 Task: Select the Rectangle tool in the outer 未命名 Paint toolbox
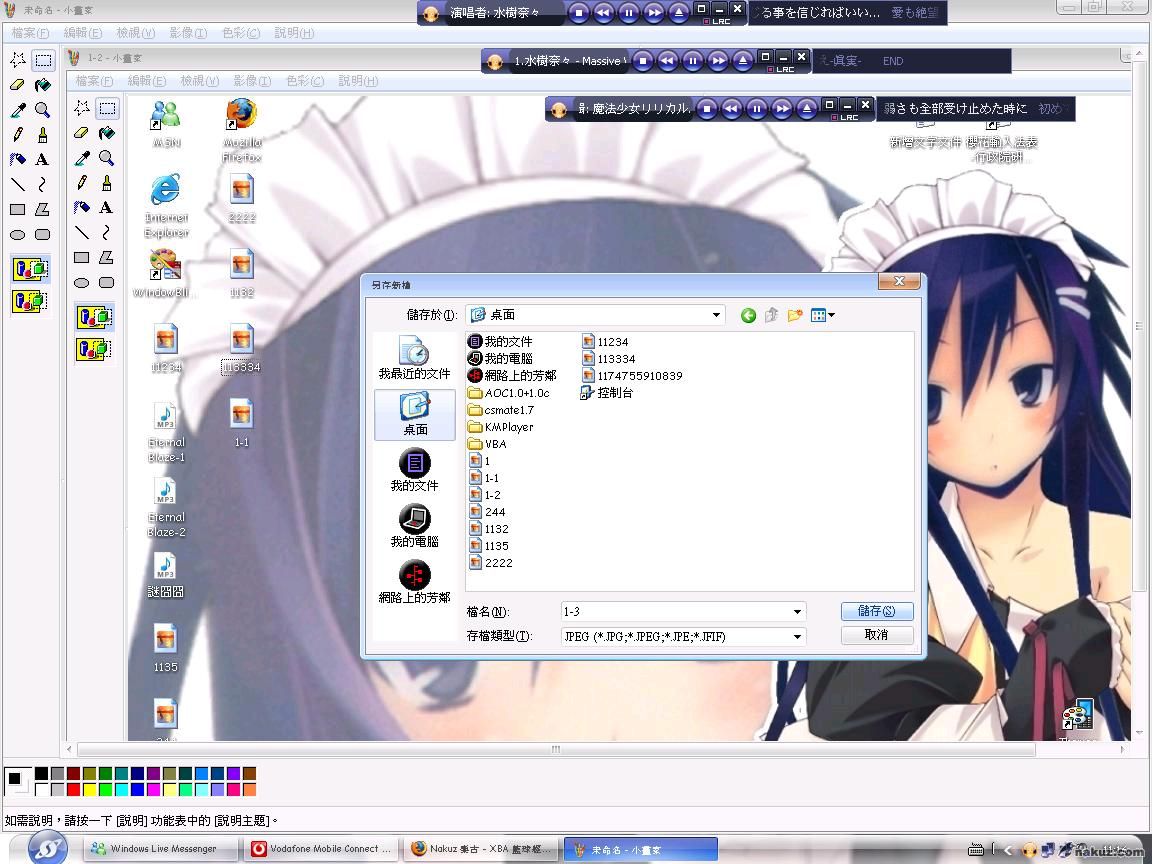18,209
